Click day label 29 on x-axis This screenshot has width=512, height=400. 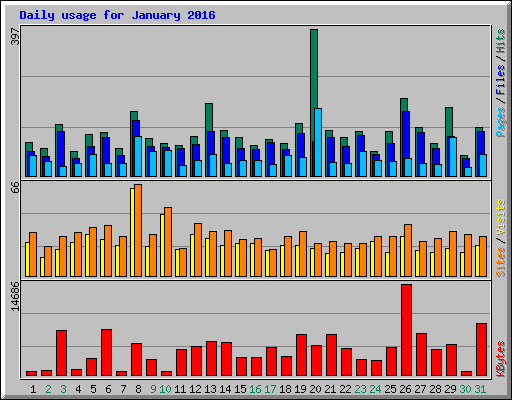tap(450, 389)
